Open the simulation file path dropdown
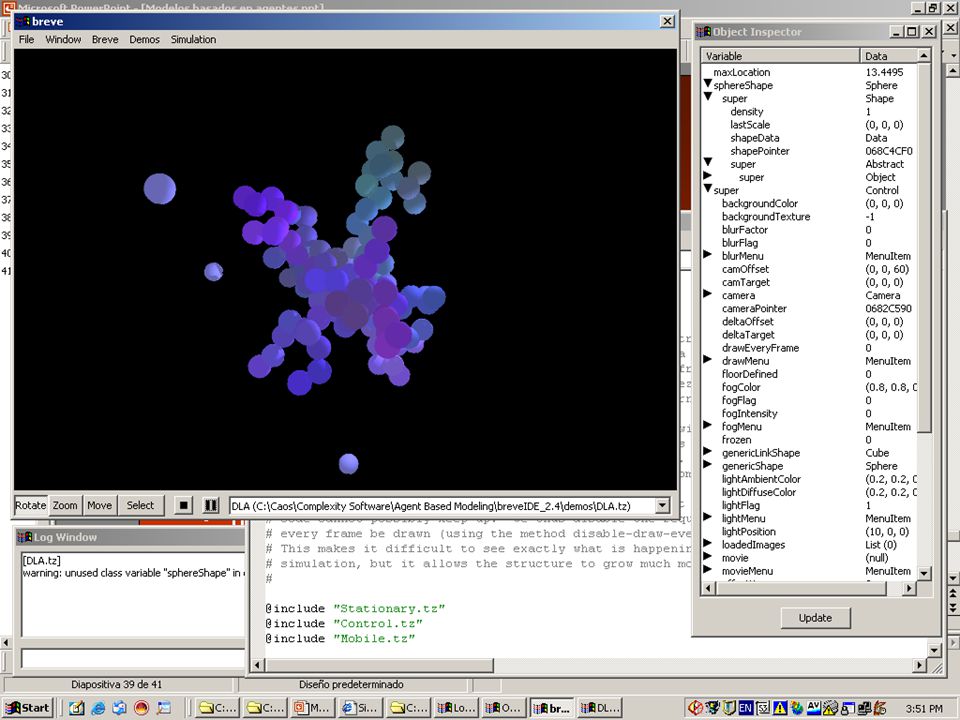 click(x=662, y=506)
